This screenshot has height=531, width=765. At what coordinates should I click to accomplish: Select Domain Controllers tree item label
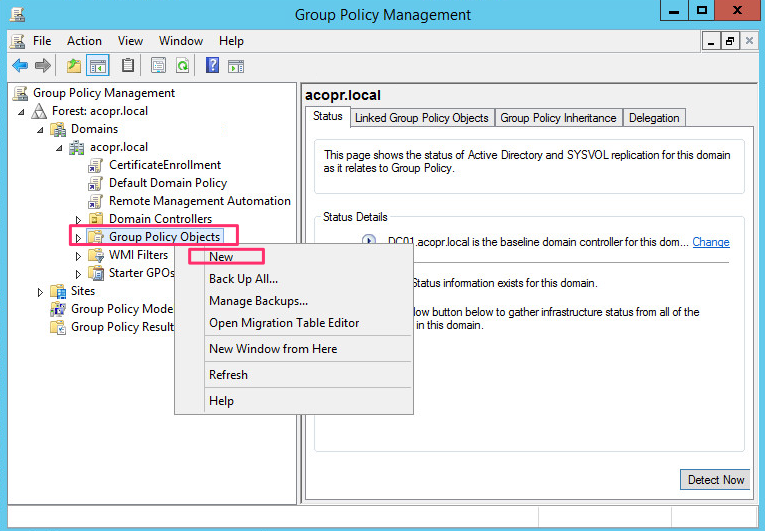[x=161, y=219]
